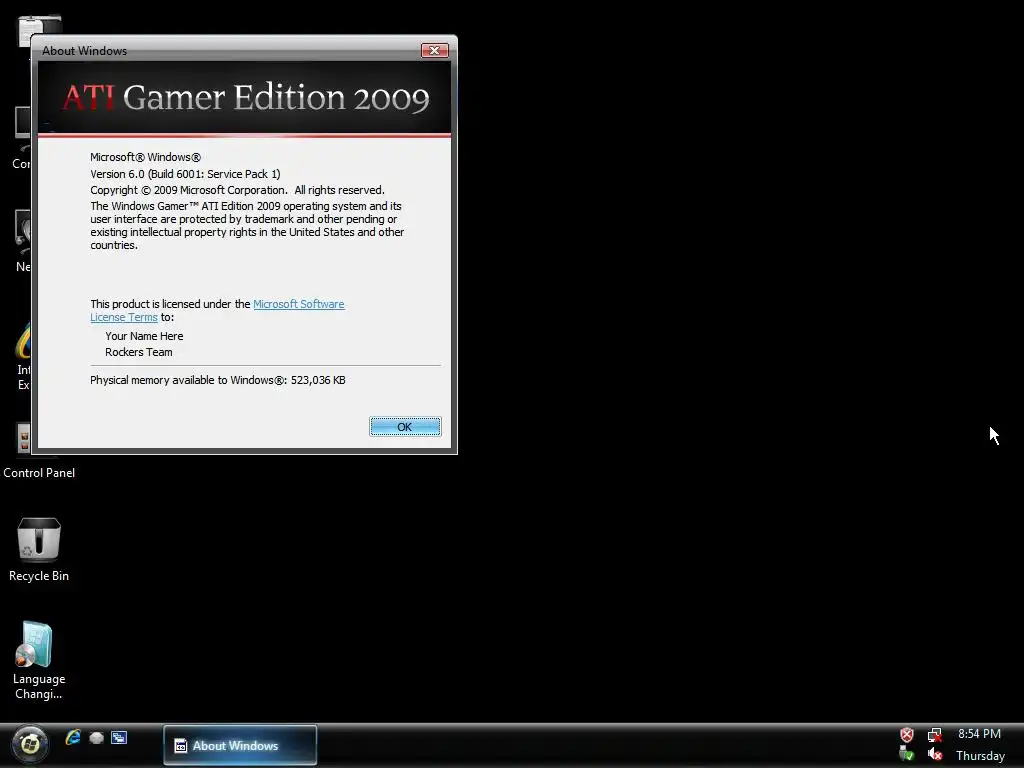The width and height of the screenshot is (1024, 768).
Task: Click the Physical memory 523,036 KB line
Action: pos(217,380)
